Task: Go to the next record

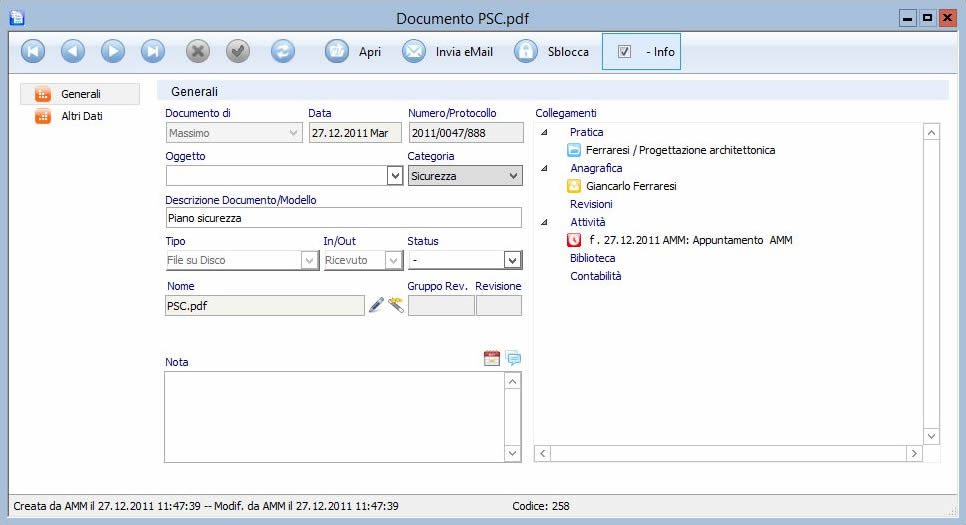Action: coord(113,51)
